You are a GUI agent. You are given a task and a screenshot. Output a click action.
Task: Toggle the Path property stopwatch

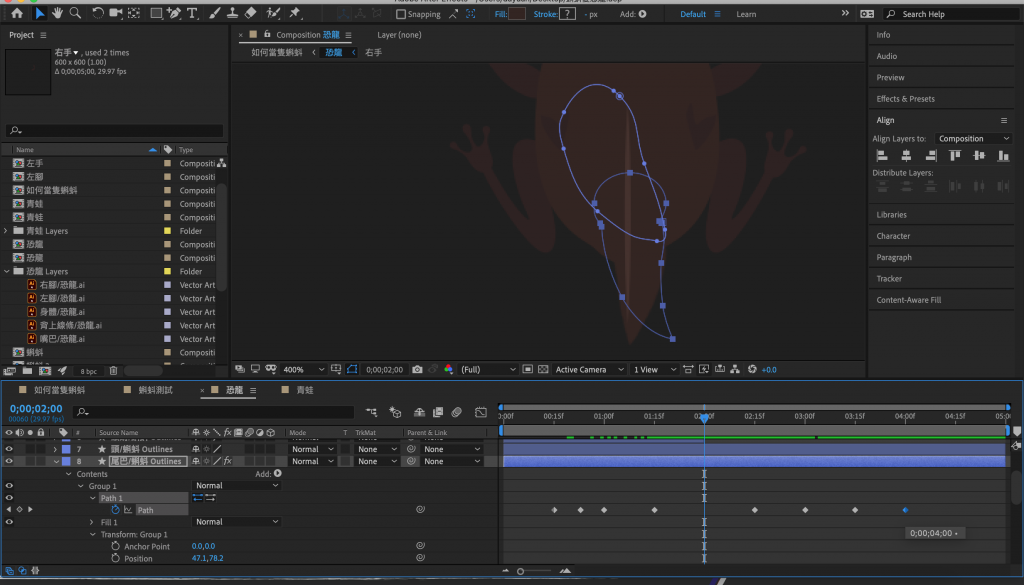[x=116, y=510]
